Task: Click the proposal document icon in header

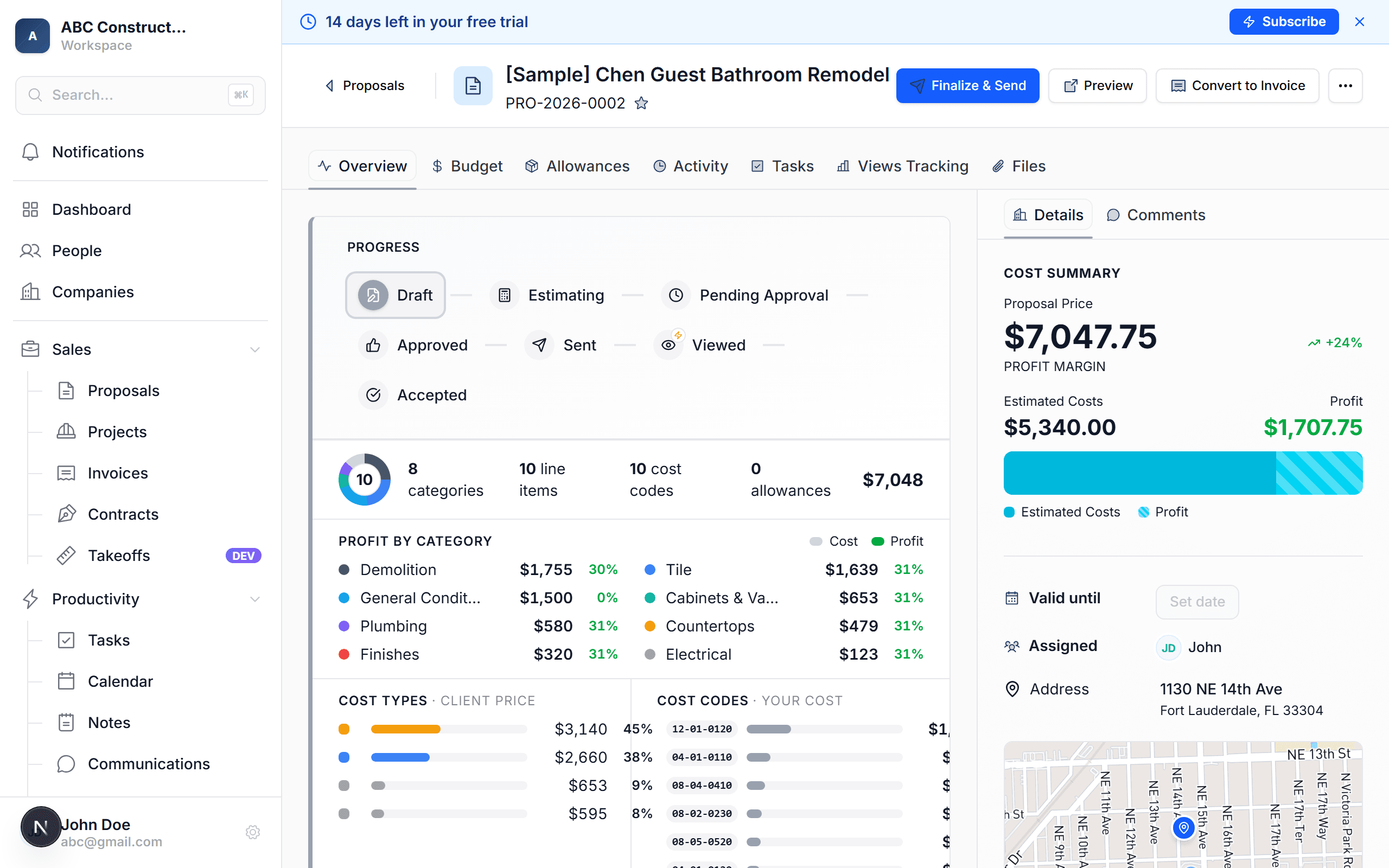Action: coord(473,86)
